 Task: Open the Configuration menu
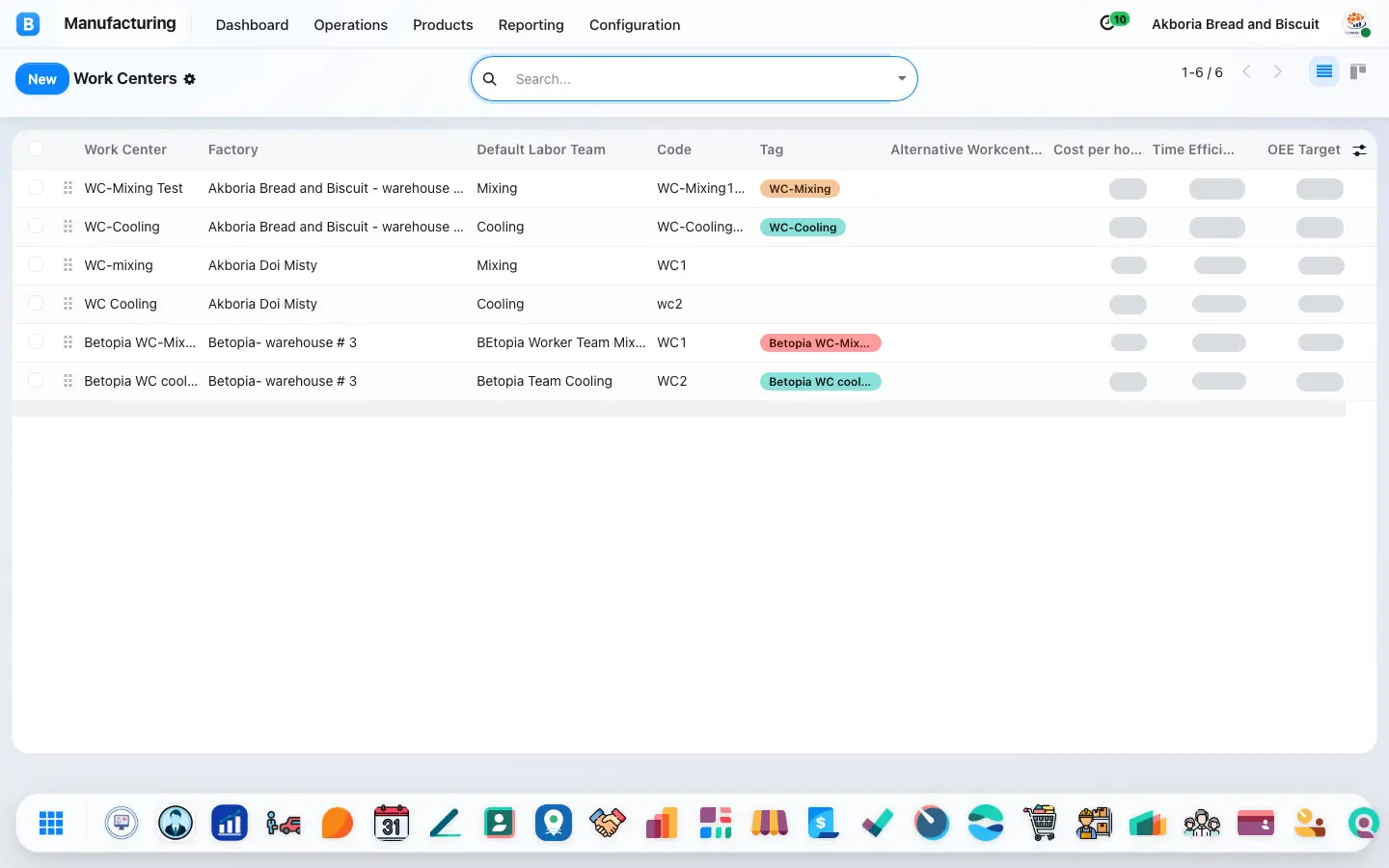pyautogui.click(x=635, y=25)
